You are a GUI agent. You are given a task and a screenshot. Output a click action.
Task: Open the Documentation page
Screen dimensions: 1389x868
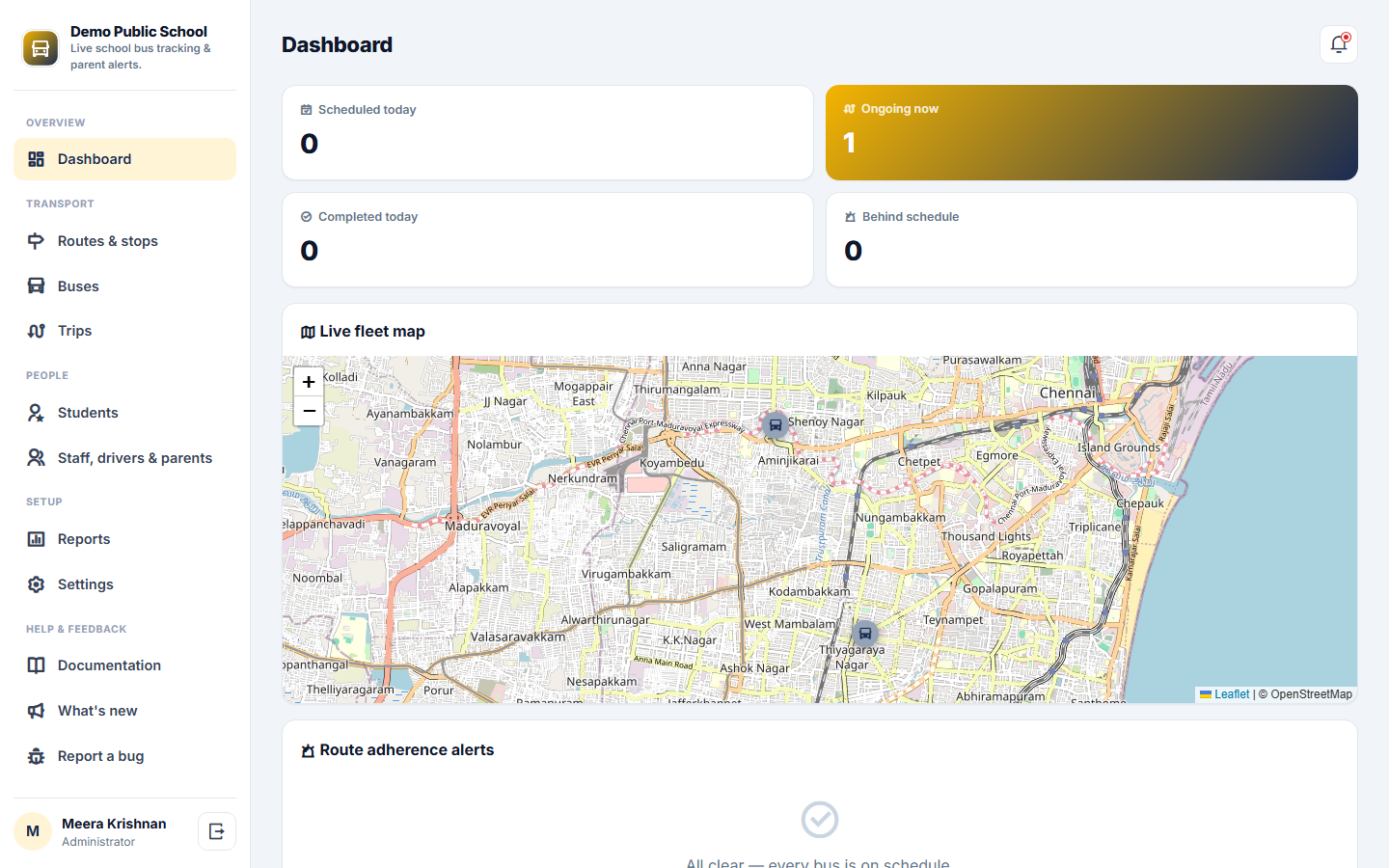(x=124, y=665)
